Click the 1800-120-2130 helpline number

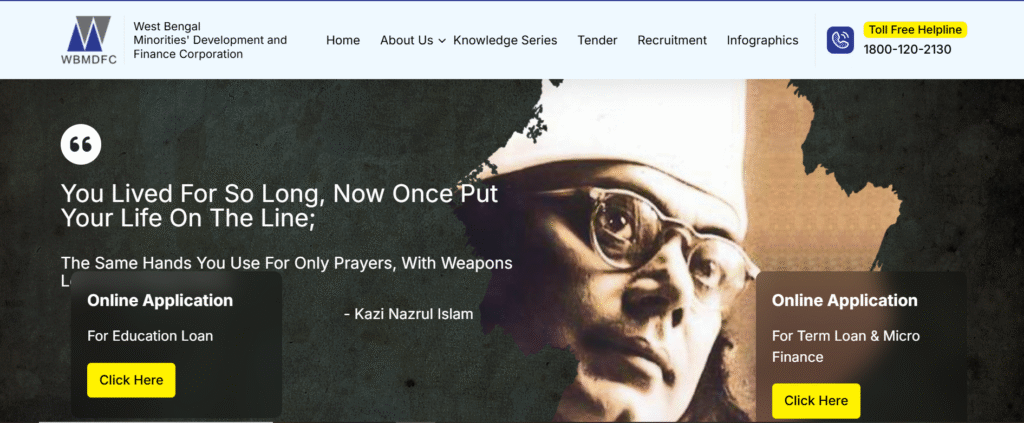(907, 50)
